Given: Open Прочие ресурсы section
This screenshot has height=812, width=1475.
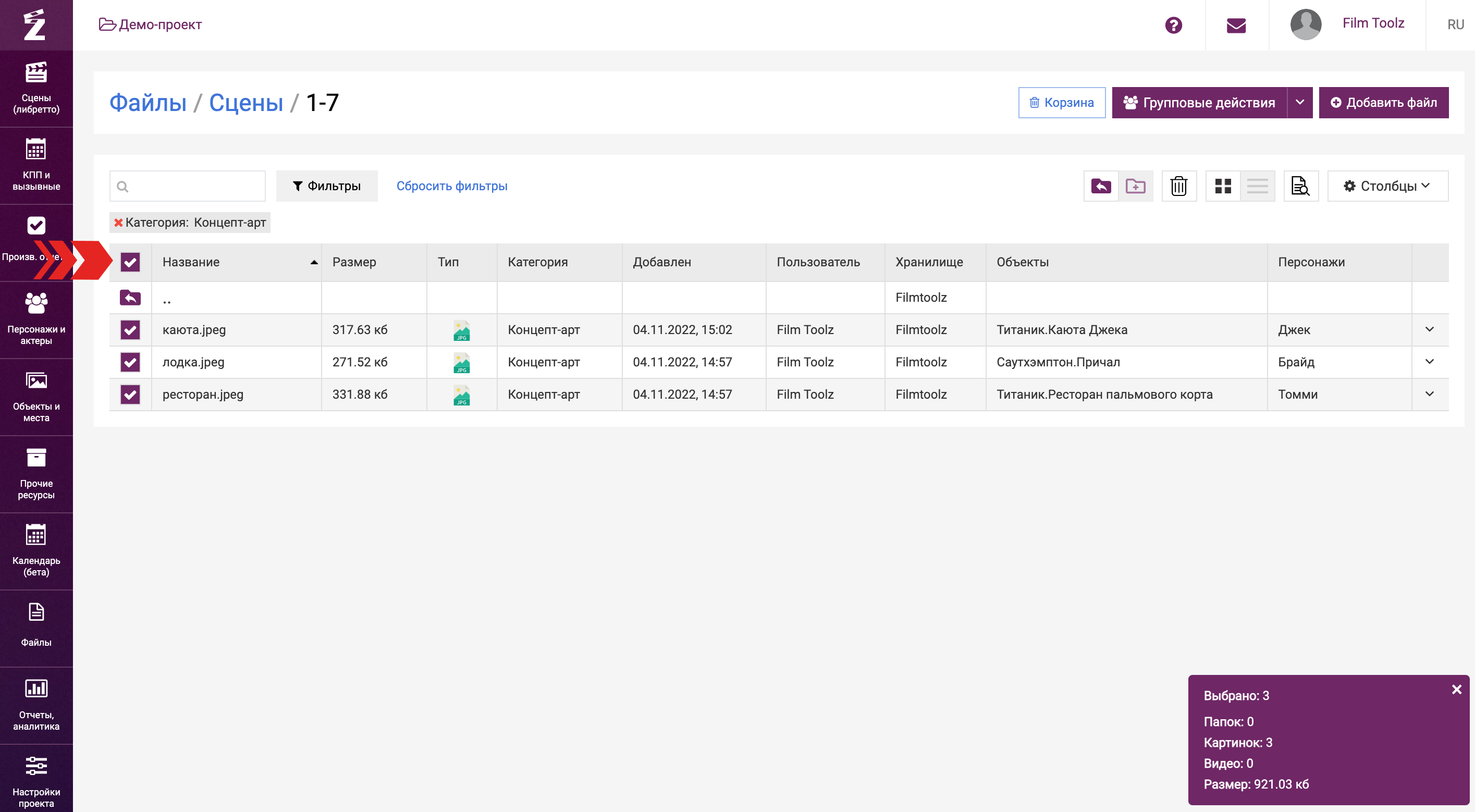Looking at the screenshot, I should pyautogui.click(x=36, y=474).
